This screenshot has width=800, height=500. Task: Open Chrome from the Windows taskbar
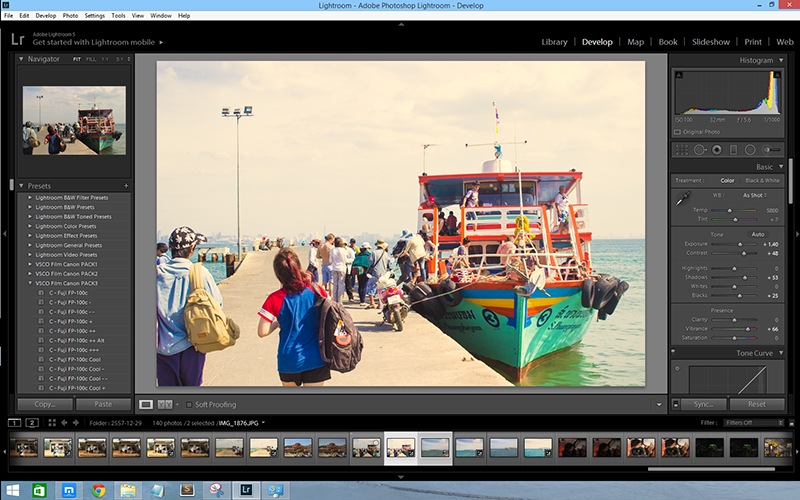(x=99, y=490)
